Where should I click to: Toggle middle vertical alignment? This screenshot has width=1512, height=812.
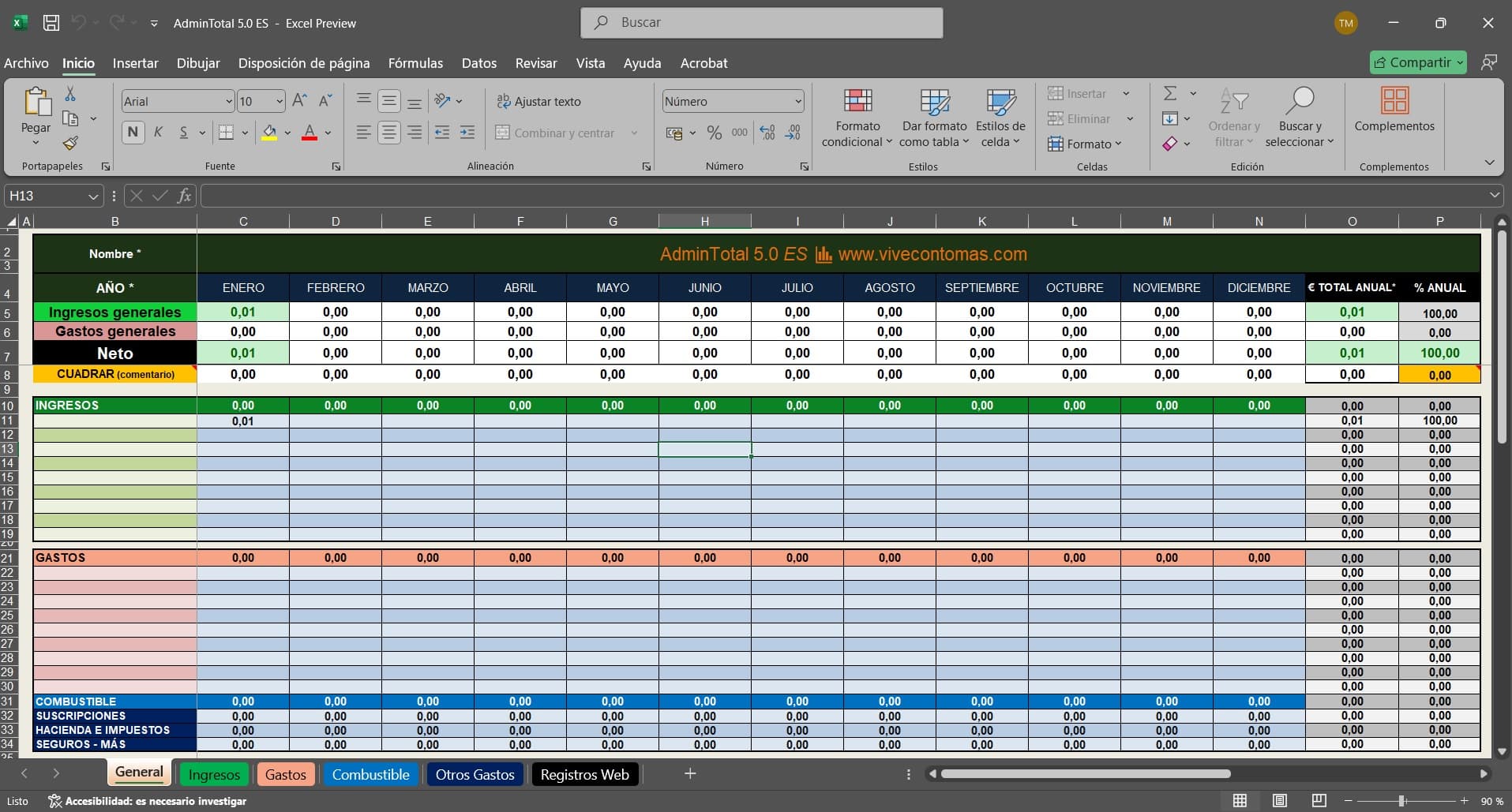coord(389,100)
